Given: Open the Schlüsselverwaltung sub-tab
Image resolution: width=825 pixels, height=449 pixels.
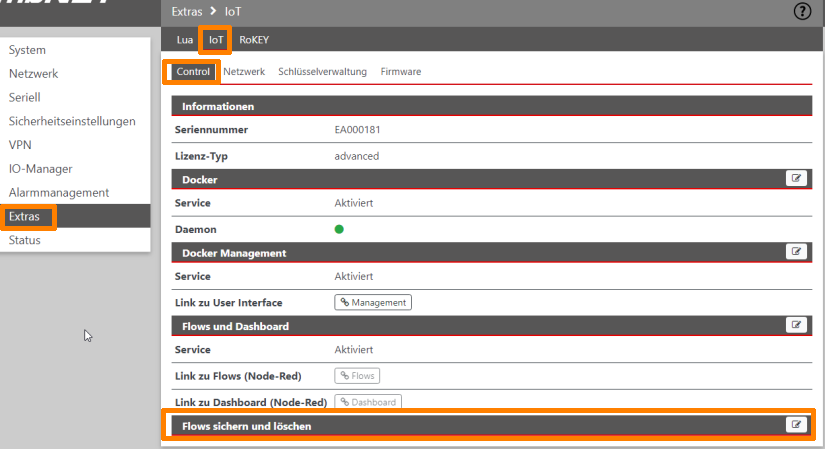Looking at the screenshot, I should (x=322, y=72).
